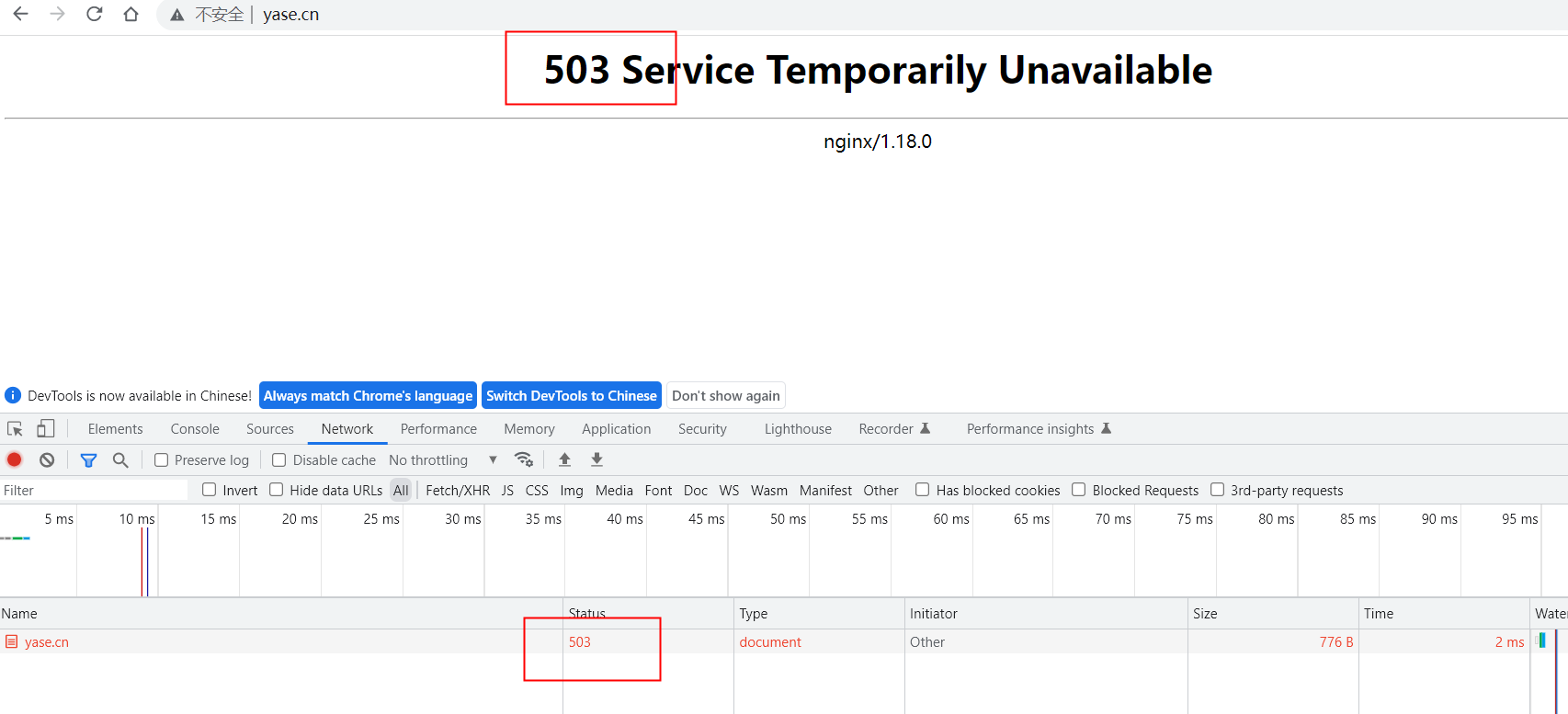
Task: Filter requests by Img
Action: pos(572,491)
